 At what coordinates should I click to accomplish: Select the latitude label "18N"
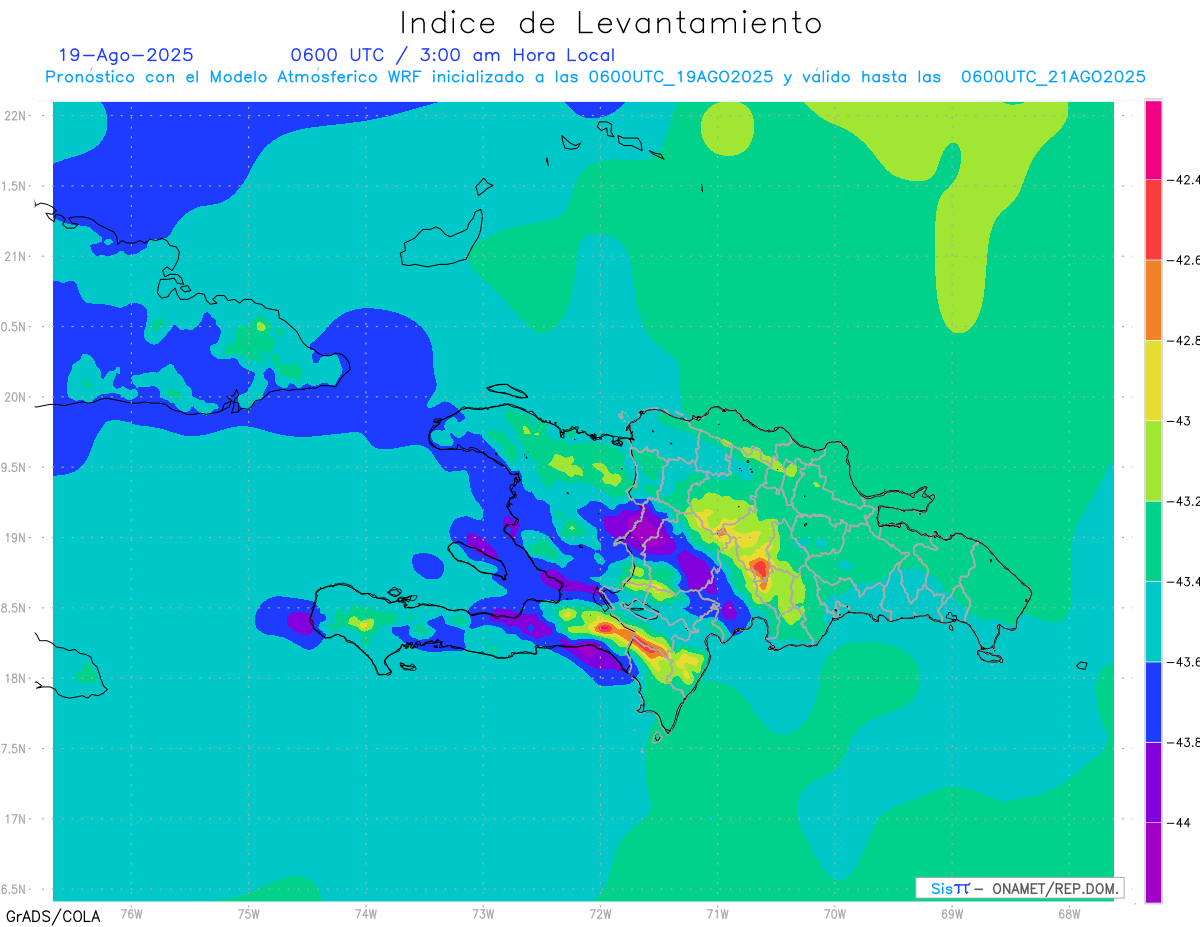coord(15,678)
